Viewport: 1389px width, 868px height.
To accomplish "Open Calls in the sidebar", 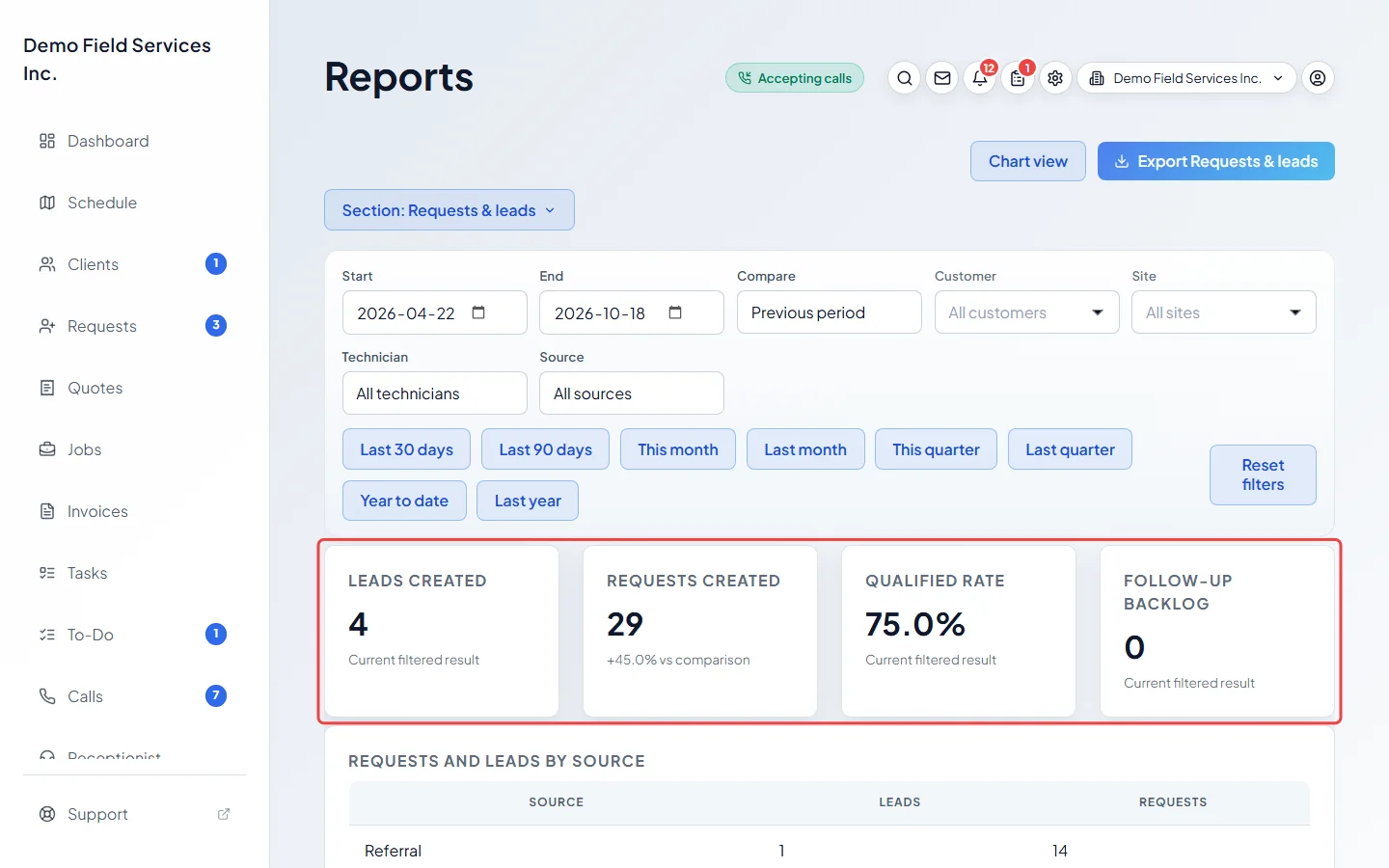I will 135,696.
